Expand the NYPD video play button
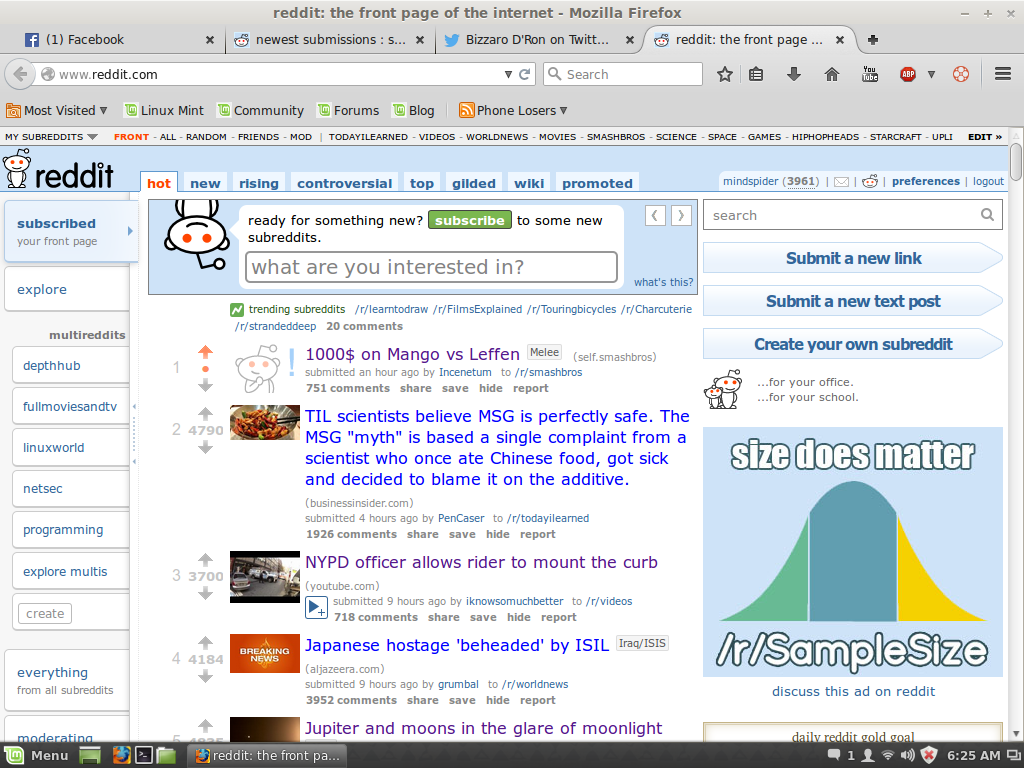Screen dimensions: 1024x768 317,608
